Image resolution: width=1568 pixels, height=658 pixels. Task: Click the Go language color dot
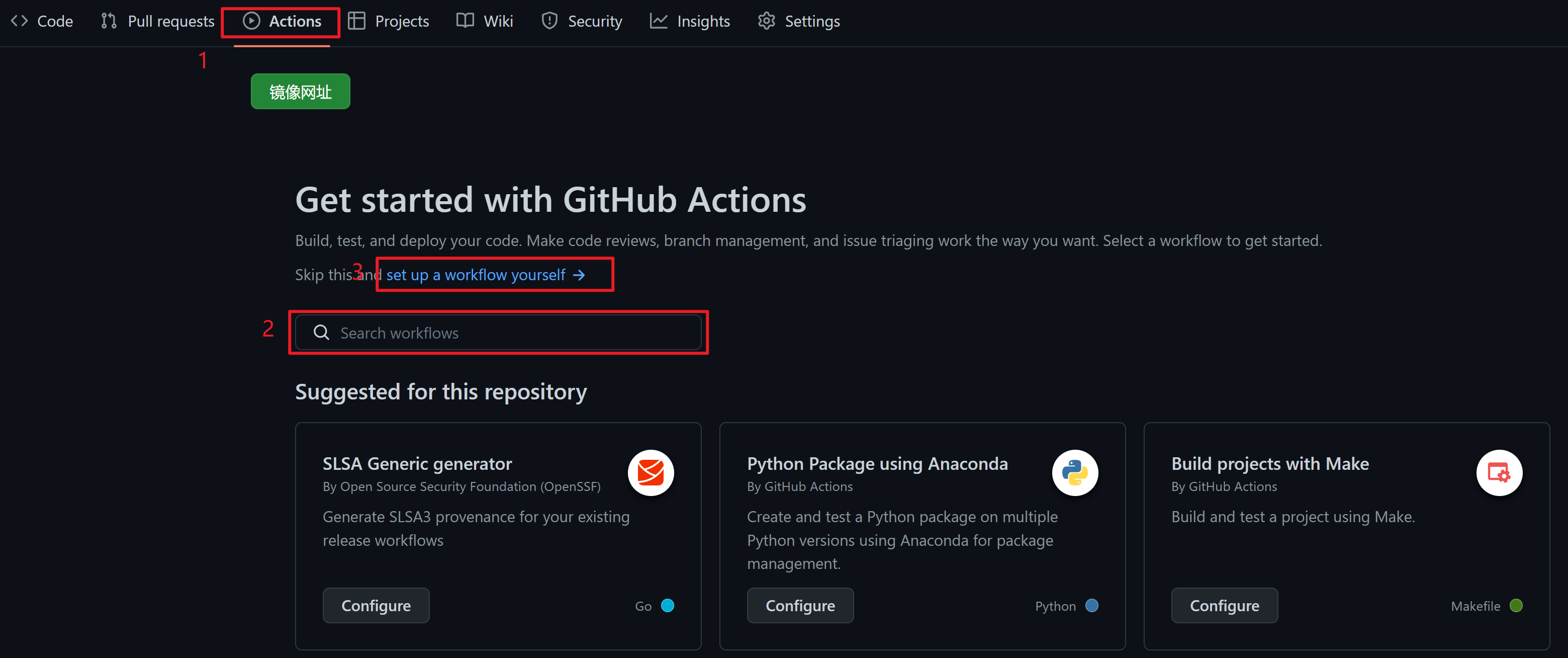[668, 606]
